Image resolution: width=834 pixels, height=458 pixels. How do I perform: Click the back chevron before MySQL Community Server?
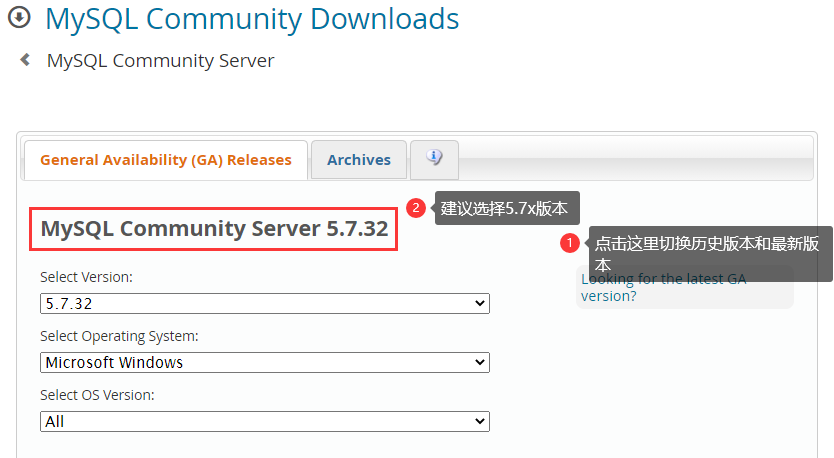point(25,60)
